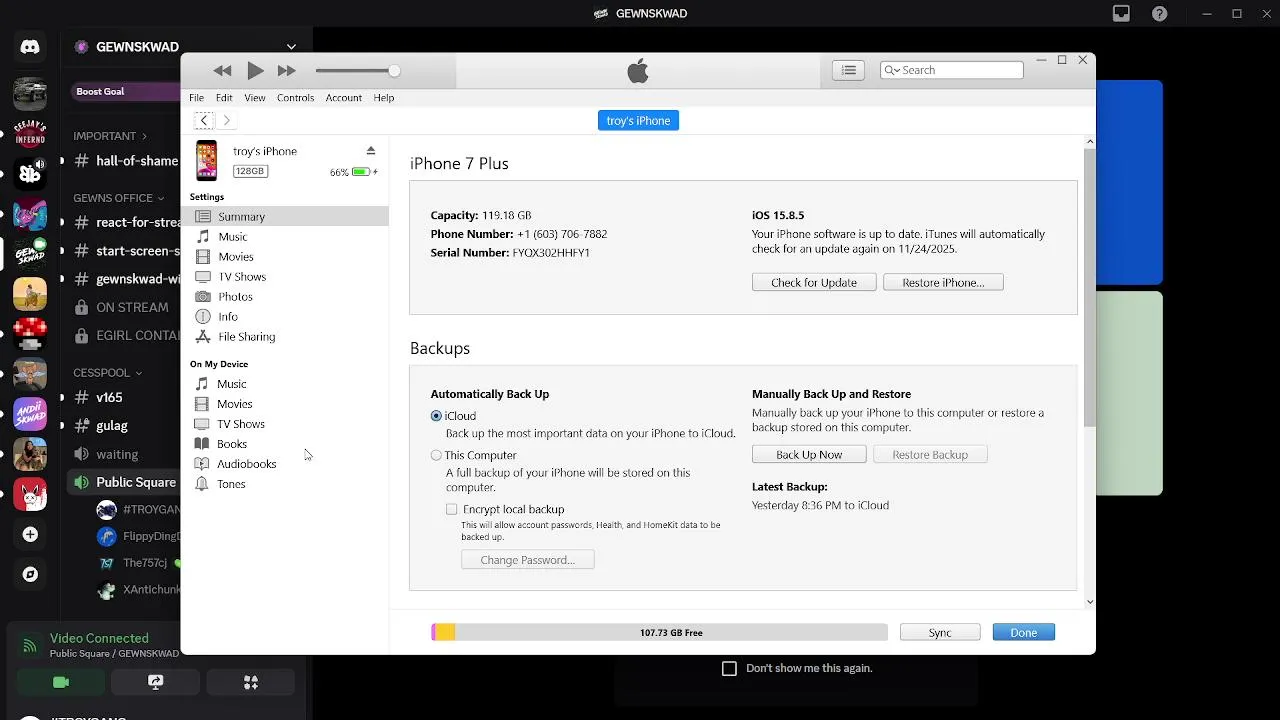Viewport: 1280px width, 720px height.
Task: Click the Back Up Now button
Action: (x=809, y=455)
